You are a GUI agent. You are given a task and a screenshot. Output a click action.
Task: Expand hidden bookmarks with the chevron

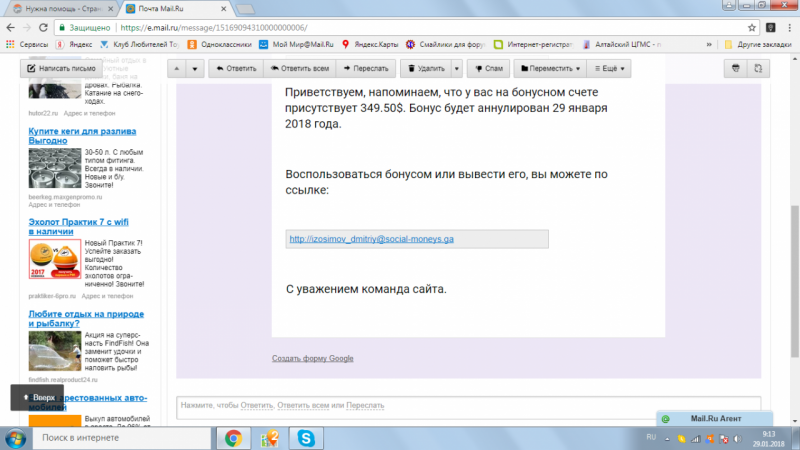coord(709,44)
